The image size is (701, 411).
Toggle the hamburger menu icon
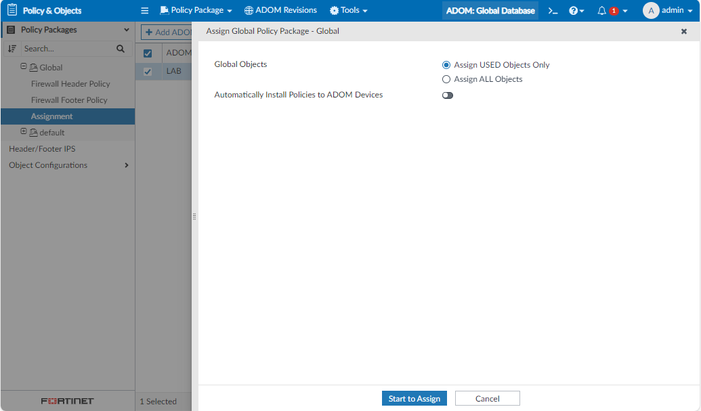point(144,10)
